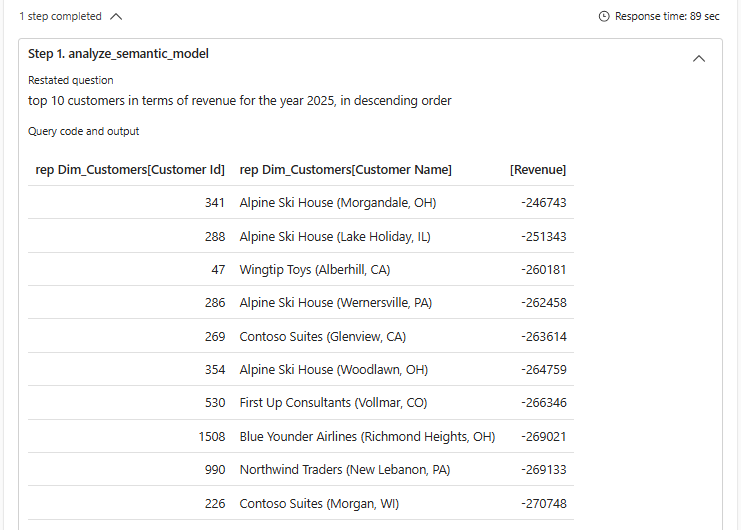The width and height of the screenshot is (741, 530).
Task: Select First Up Consultants (Vollmar, CO) cell
Action: (x=333, y=403)
